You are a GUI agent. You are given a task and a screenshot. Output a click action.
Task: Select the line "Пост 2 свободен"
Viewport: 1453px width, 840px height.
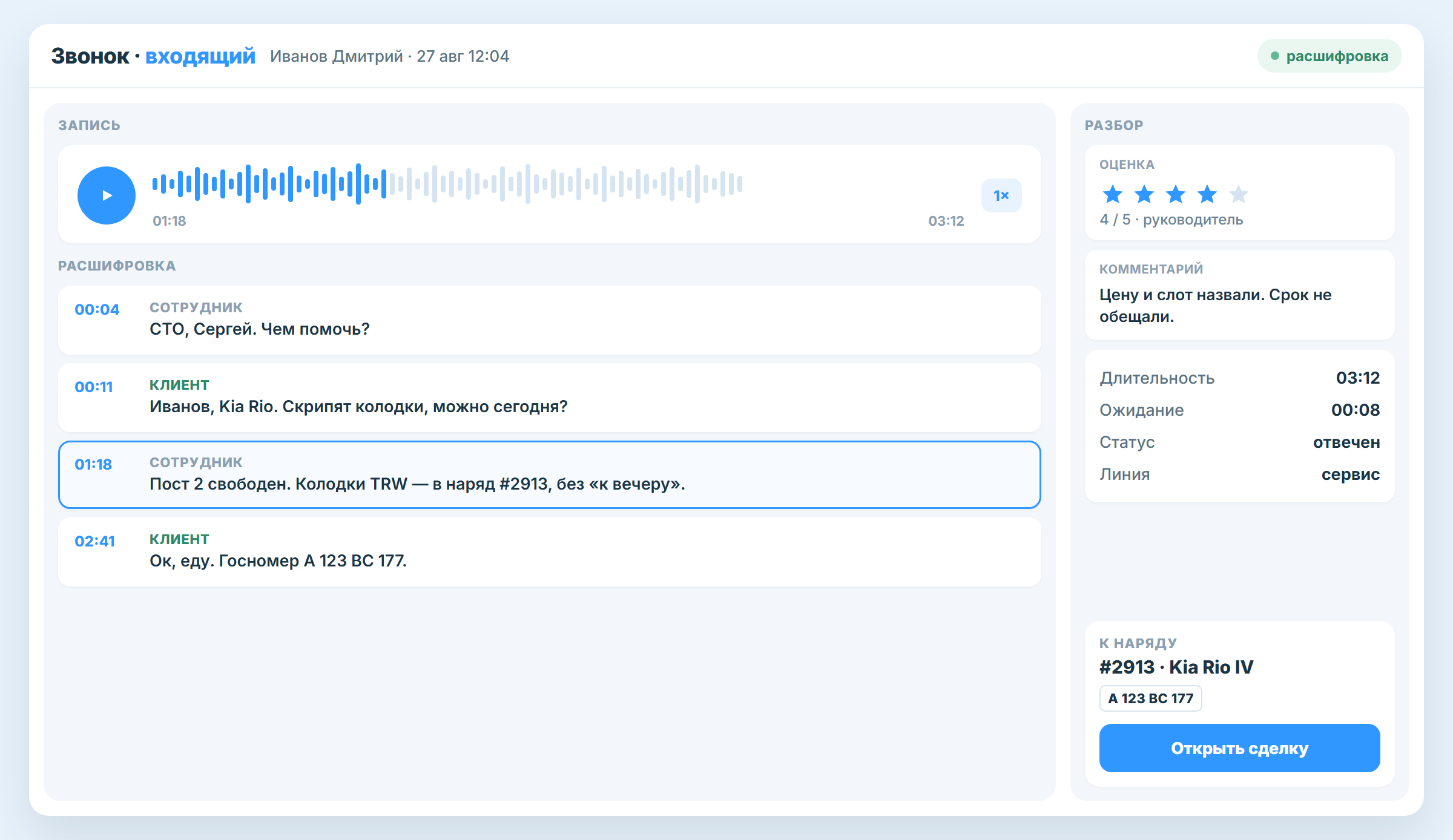click(550, 475)
